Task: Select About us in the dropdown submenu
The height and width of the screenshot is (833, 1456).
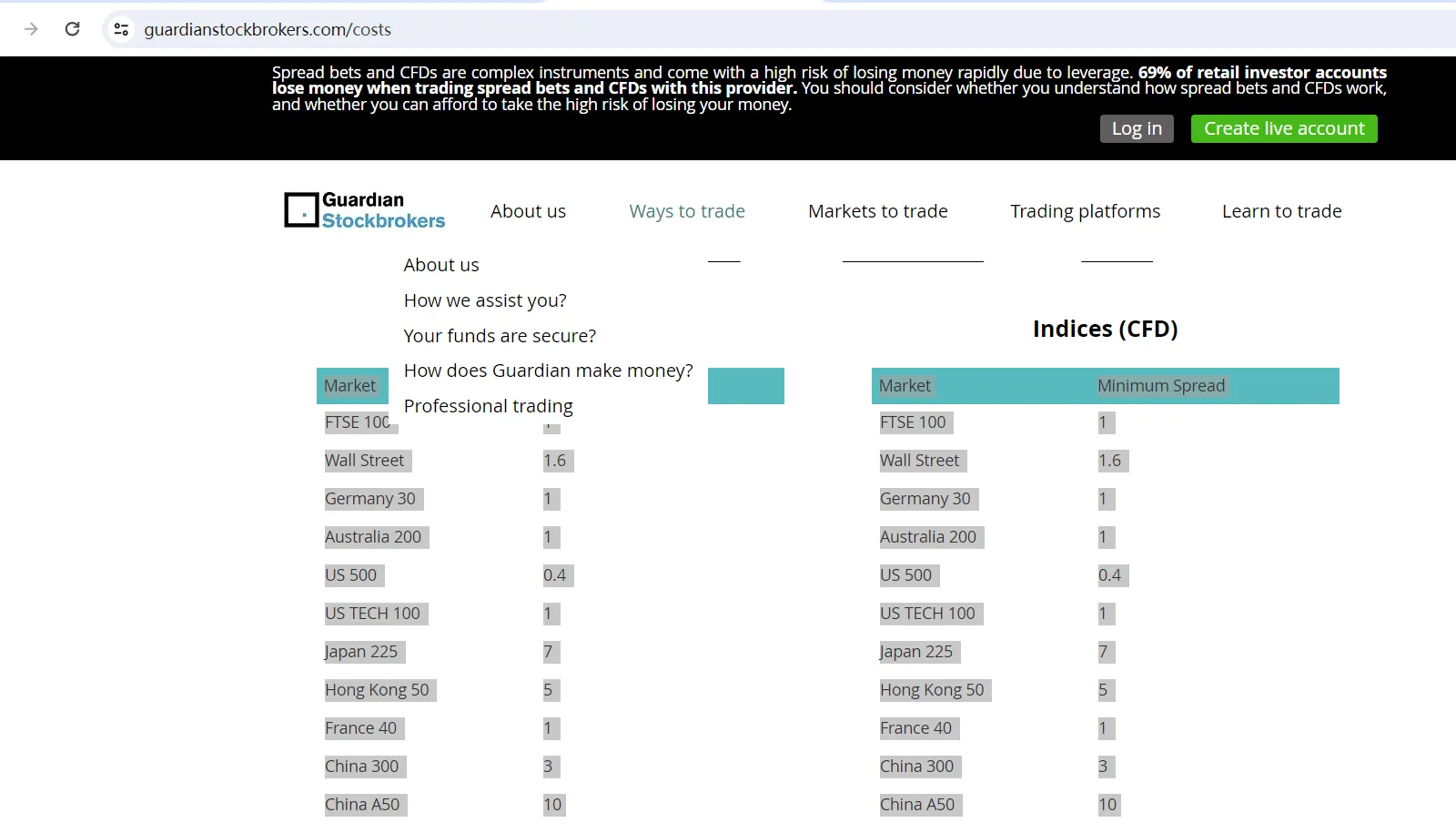Action: pos(441,265)
